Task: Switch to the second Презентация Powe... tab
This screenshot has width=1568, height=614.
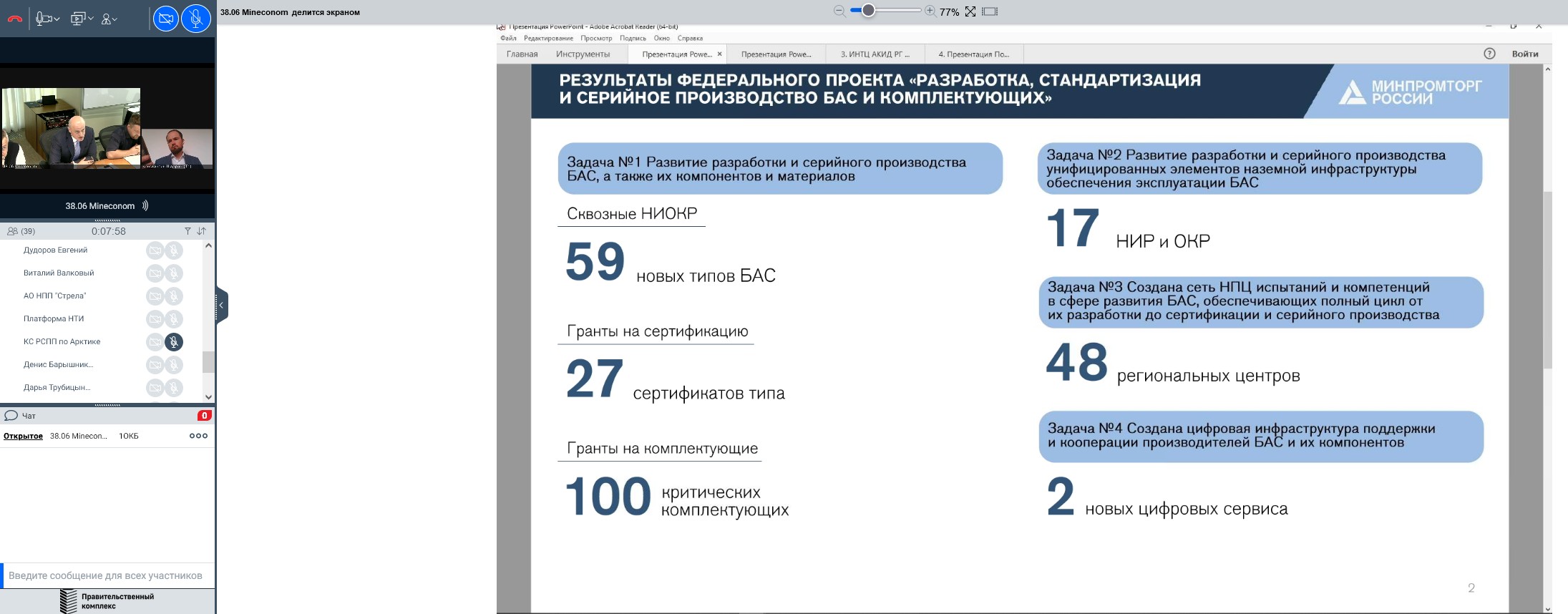Action: click(x=776, y=54)
